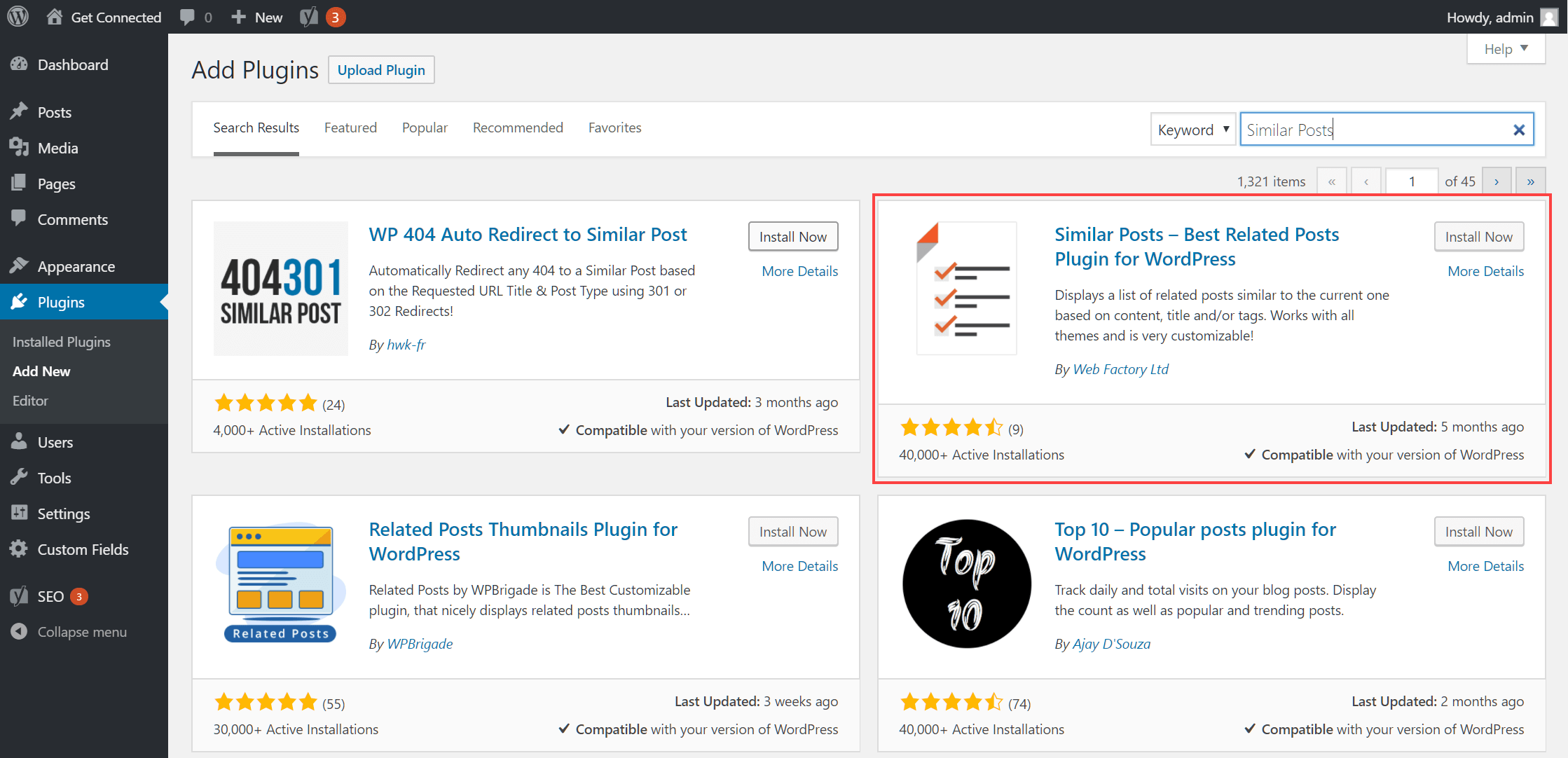The height and width of the screenshot is (758, 1568).
Task: View More Details for WP 404 Auto Redirect
Action: pyautogui.click(x=799, y=271)
